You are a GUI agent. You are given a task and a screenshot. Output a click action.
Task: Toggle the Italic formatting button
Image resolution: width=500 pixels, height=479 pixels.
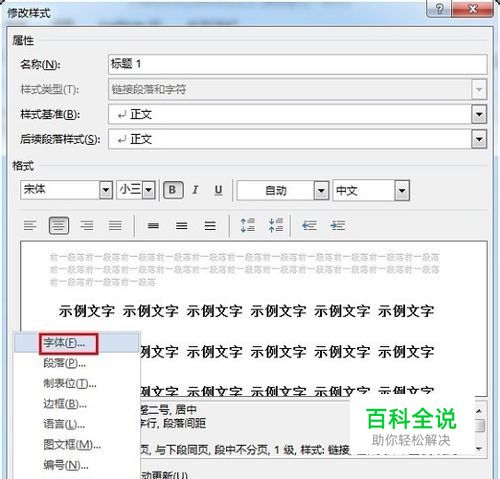pyautogui.click(x=195, y=190)
